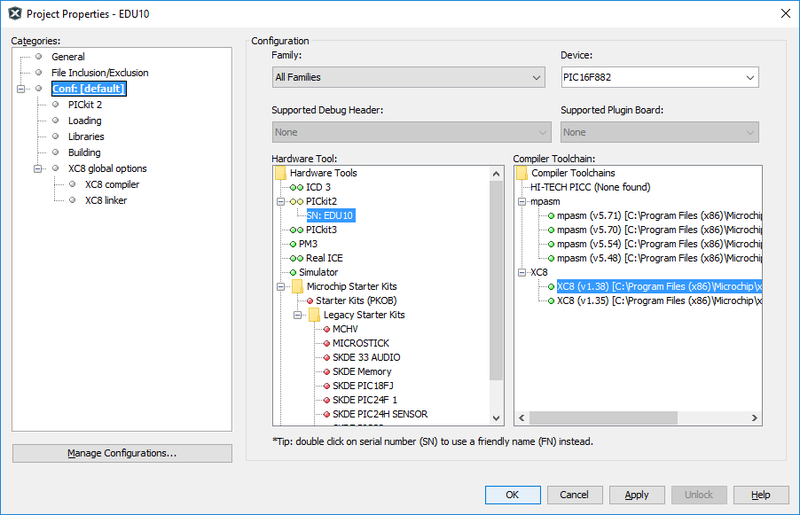
Task: Select SKDE 33 AUDIO kit
Action: pos(366,357)
